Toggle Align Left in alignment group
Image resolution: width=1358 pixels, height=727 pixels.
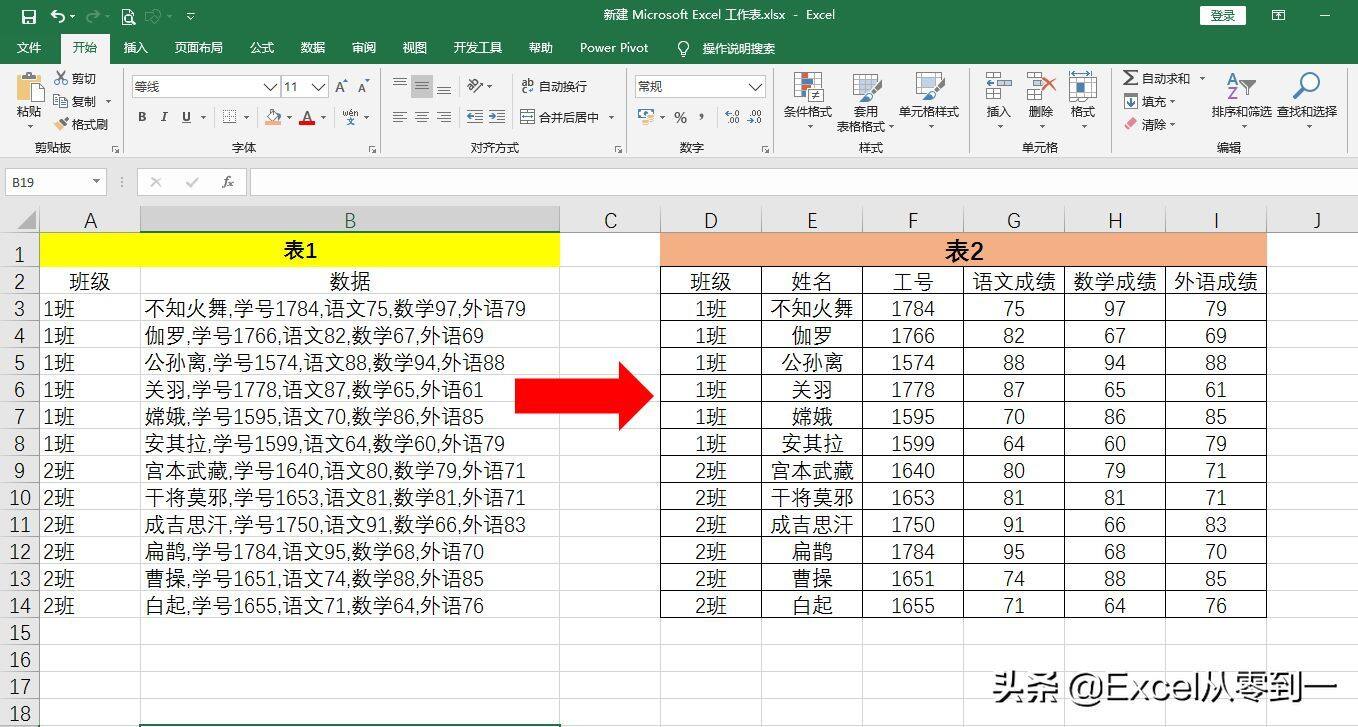click(400, 117)
